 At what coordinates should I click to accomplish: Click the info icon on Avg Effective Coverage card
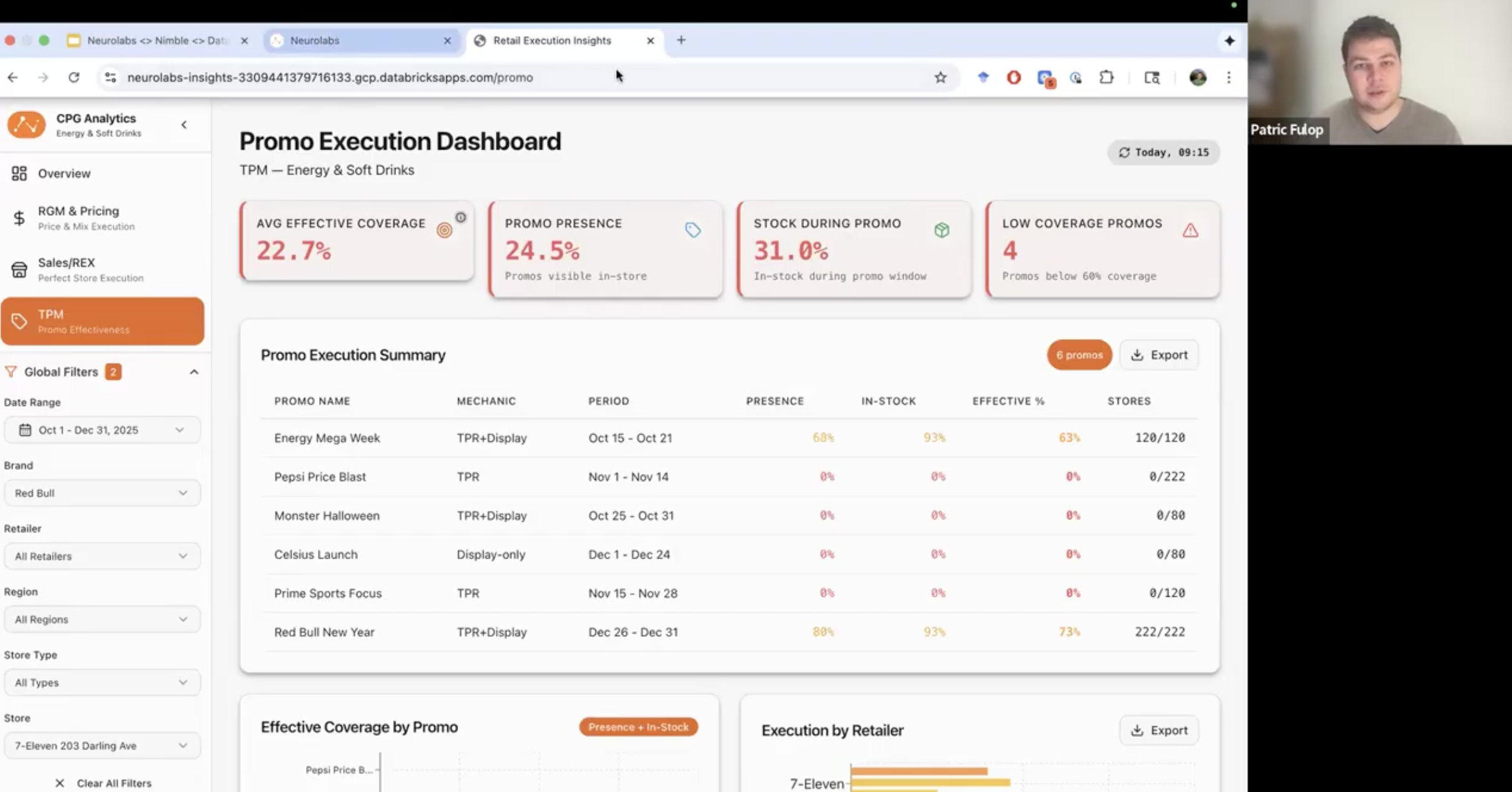click(461, 217)
